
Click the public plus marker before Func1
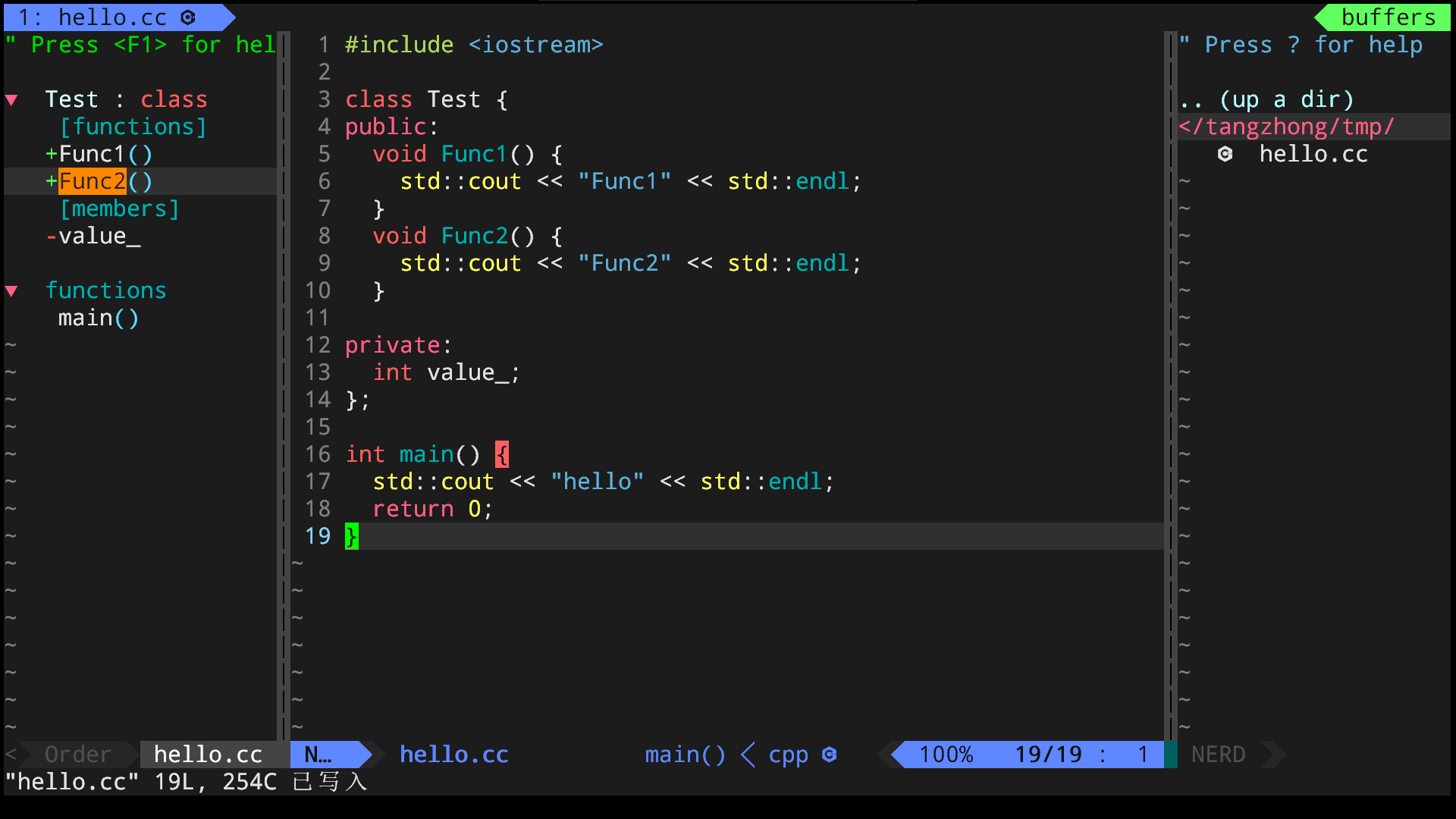(52, 154)
